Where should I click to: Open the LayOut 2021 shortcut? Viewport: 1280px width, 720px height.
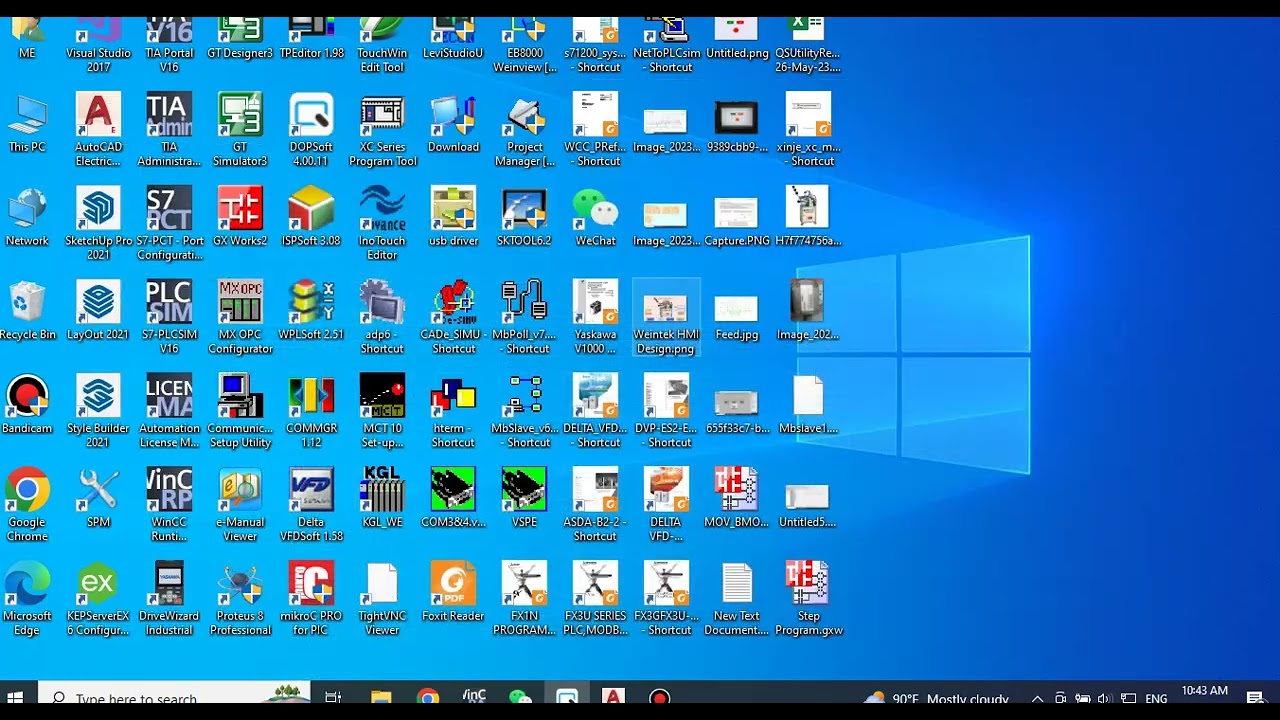point(98,311)
